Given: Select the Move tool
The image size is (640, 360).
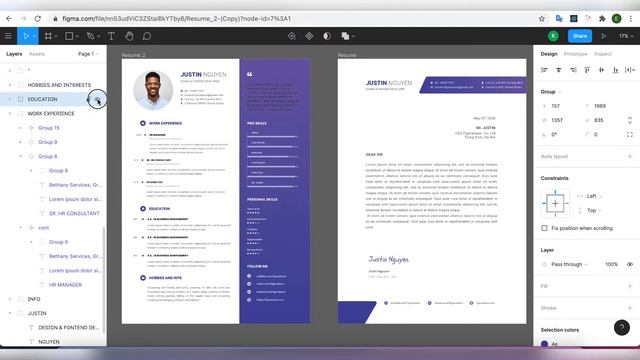Looking at the screenshot, I should click(25, 36).
